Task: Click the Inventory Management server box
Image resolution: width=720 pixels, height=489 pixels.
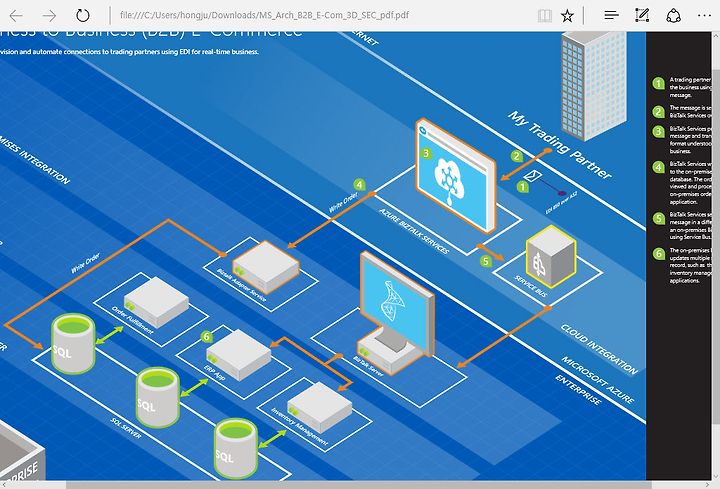Action: click(x=320, y=407)
